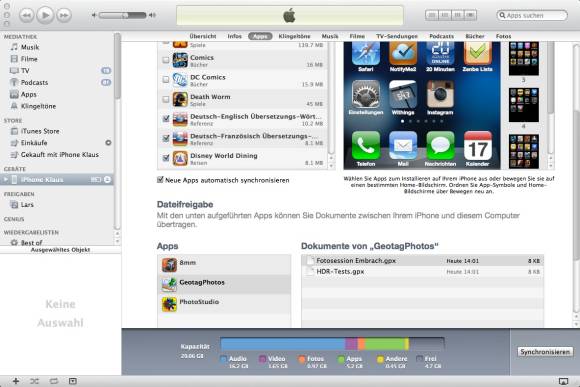Toggle shuffle at bottom bar
This screenshot has width=580, height=387.
(34, 381)
